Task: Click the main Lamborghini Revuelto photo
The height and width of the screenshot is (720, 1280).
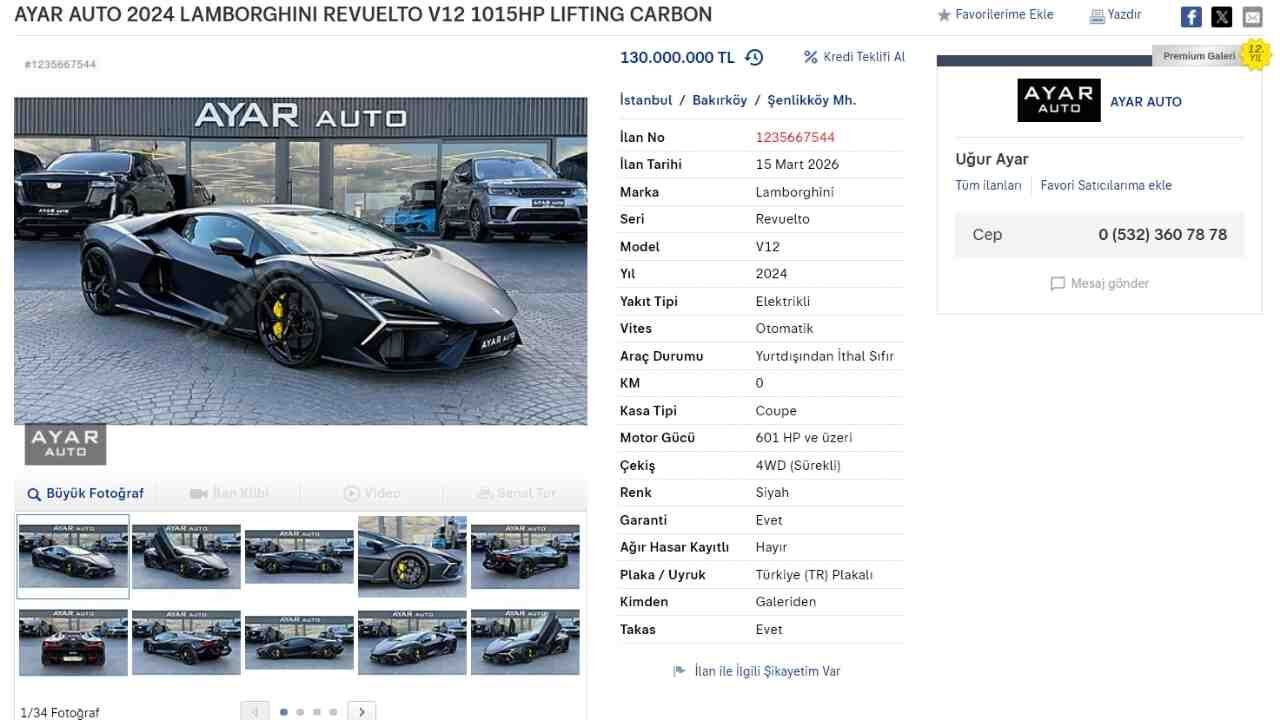Action: 301,261
